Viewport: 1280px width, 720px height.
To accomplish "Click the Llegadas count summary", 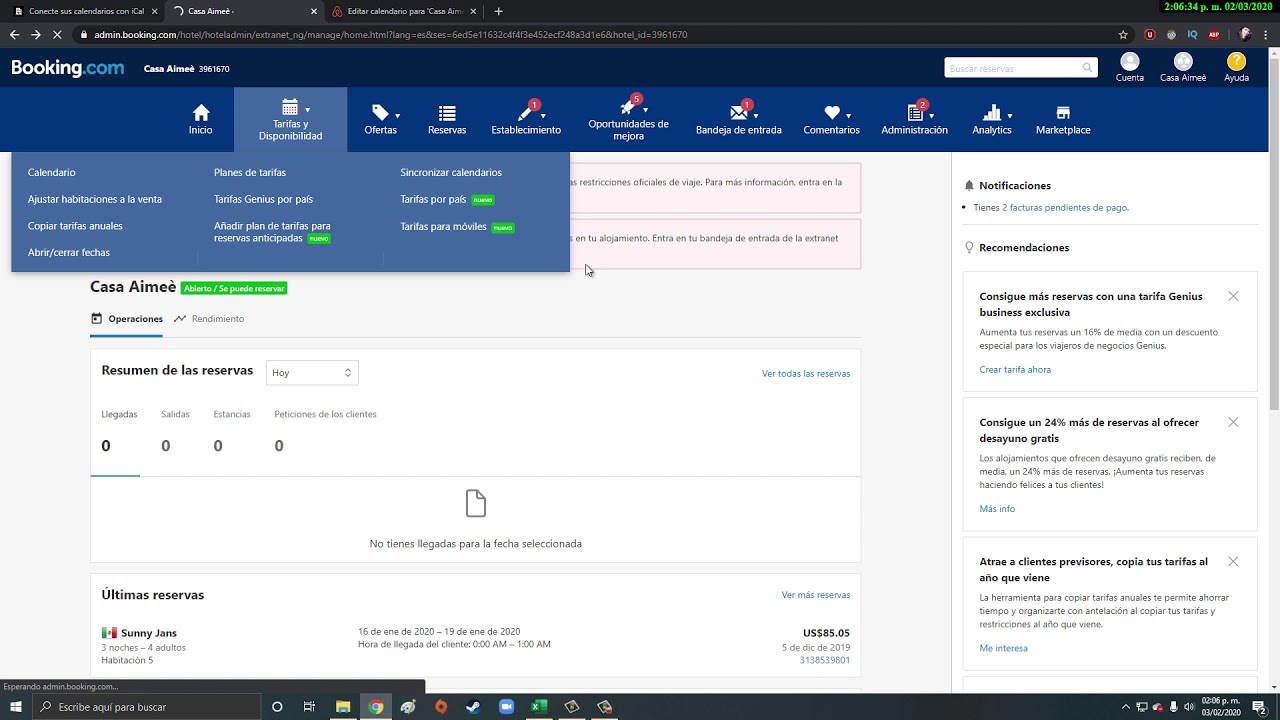I will tap(119, 431).
